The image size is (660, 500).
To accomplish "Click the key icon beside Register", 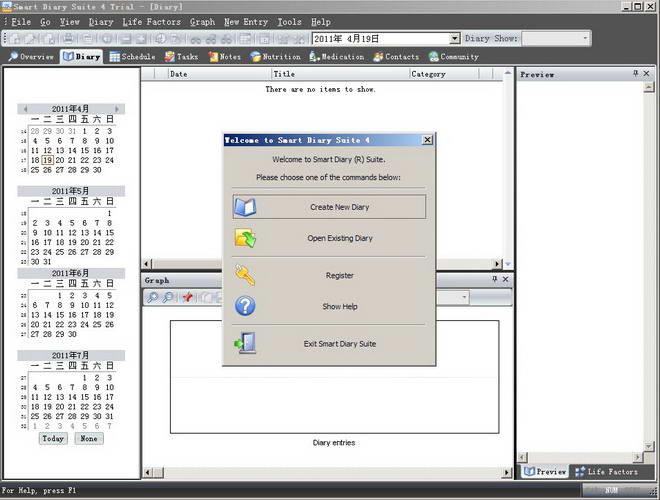I will click(x=245, y=275).
